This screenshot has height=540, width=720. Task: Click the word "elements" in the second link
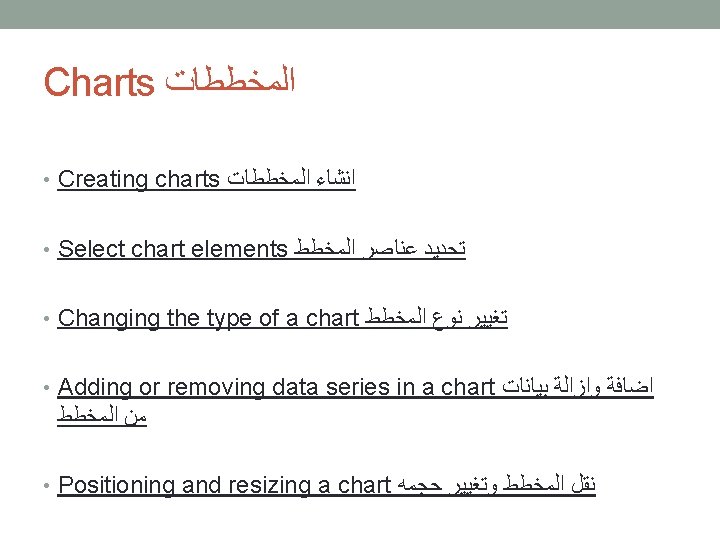[x=239, y=249]
